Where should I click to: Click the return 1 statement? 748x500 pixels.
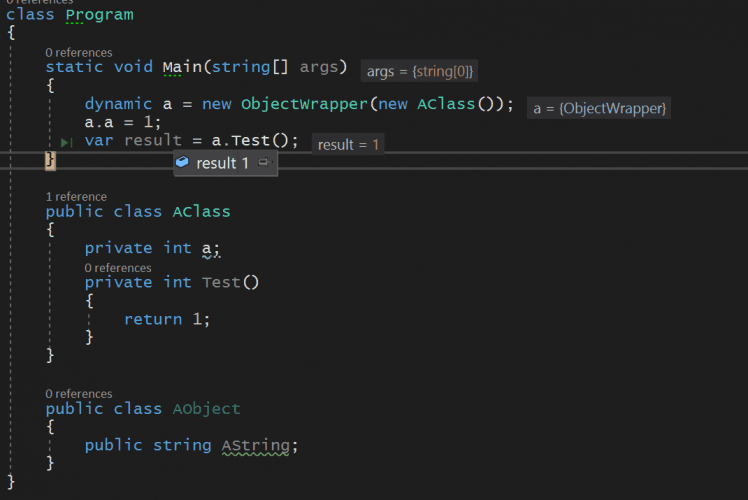pos(167,319)
